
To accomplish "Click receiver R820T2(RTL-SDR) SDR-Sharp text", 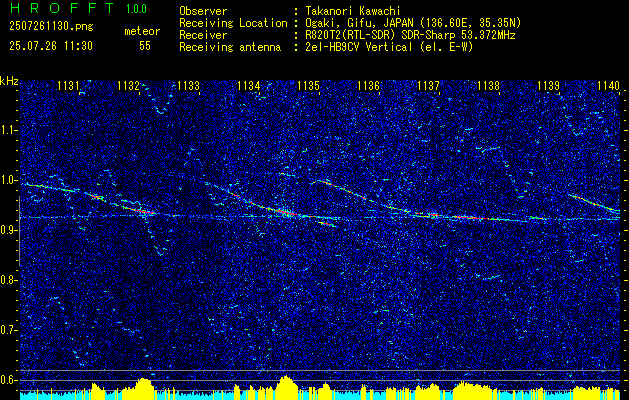I will 410,35.
